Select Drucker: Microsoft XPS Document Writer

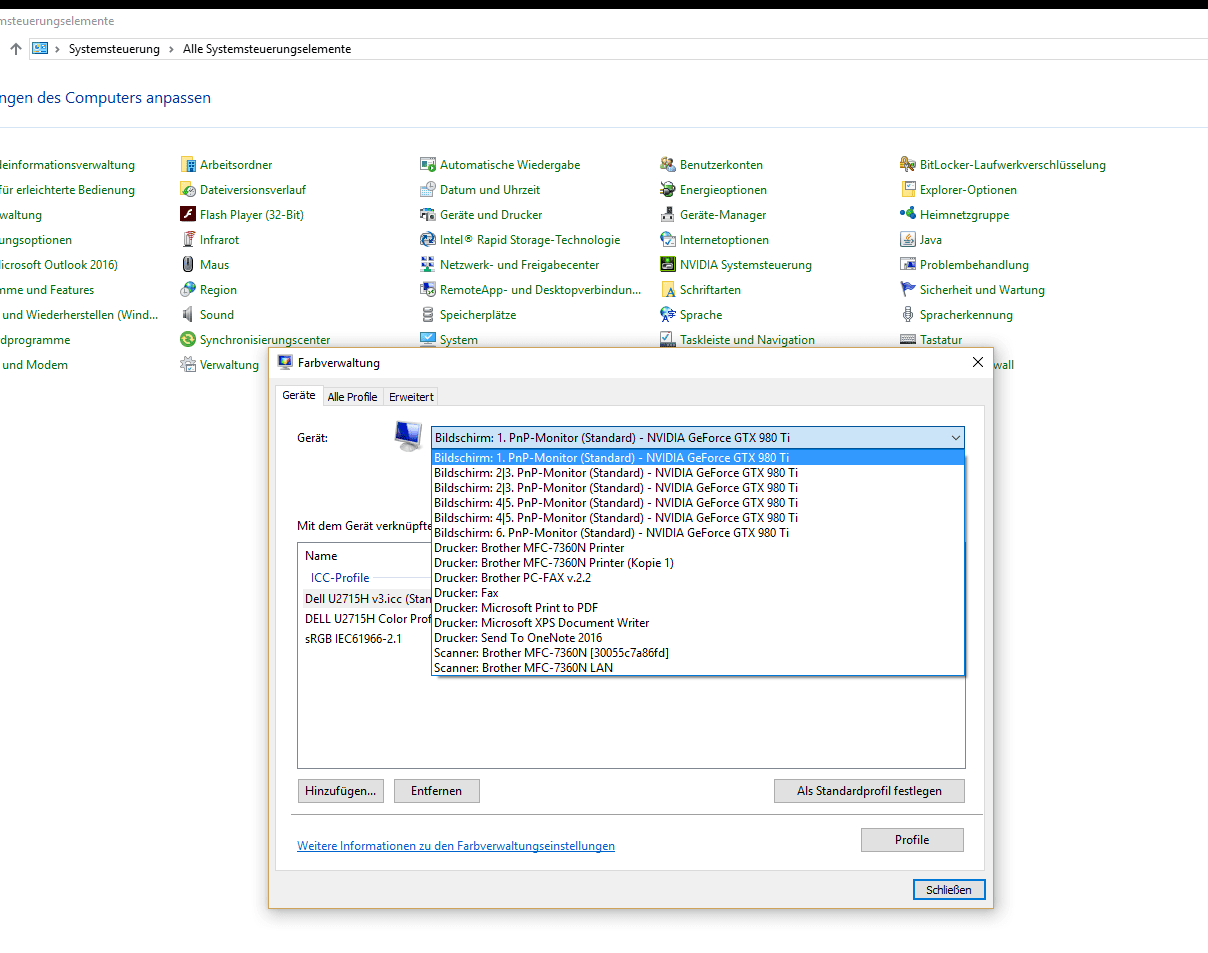pos(698,623)
